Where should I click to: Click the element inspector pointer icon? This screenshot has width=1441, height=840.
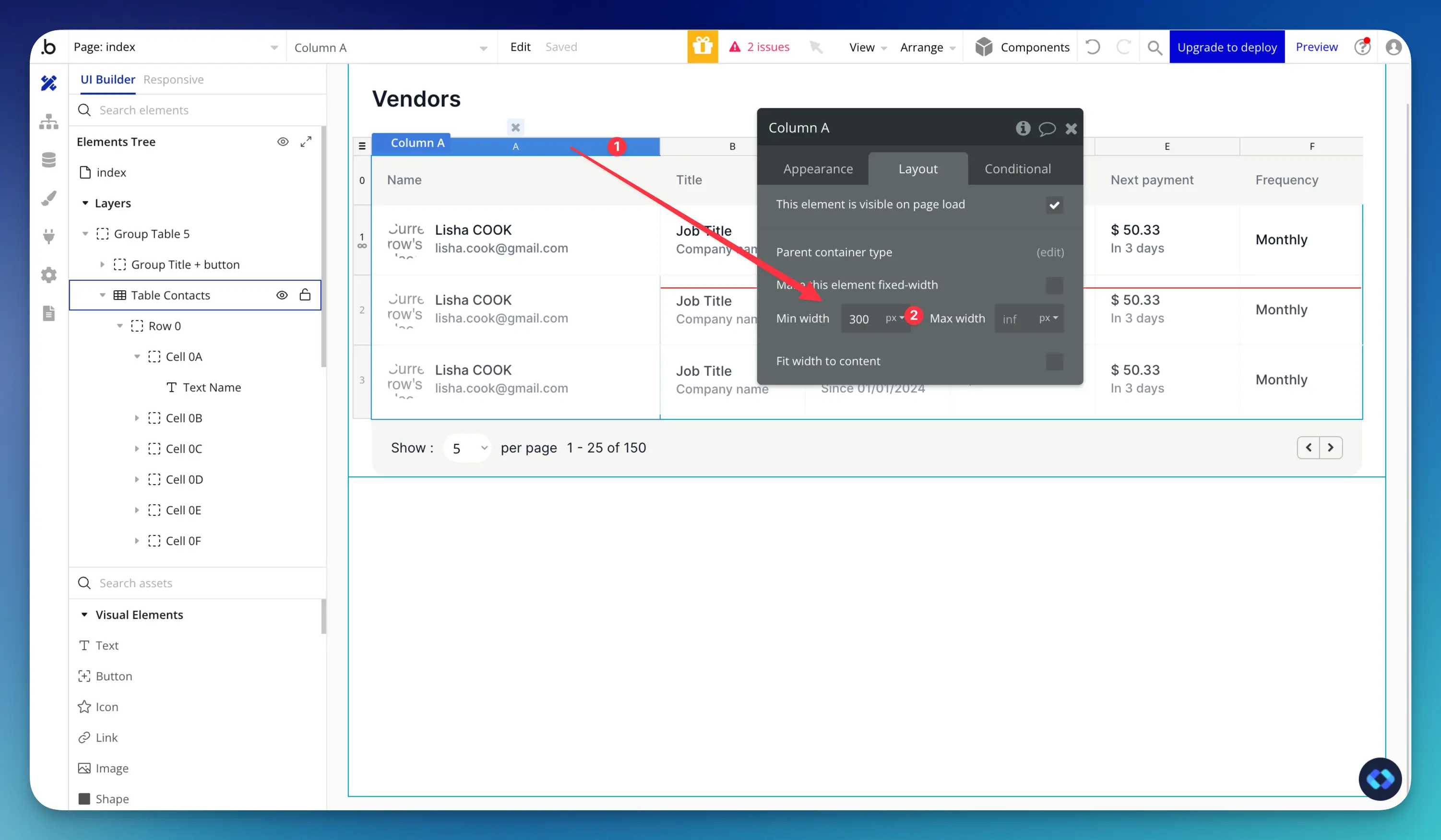pyautogui.click(x=816, y=47)
